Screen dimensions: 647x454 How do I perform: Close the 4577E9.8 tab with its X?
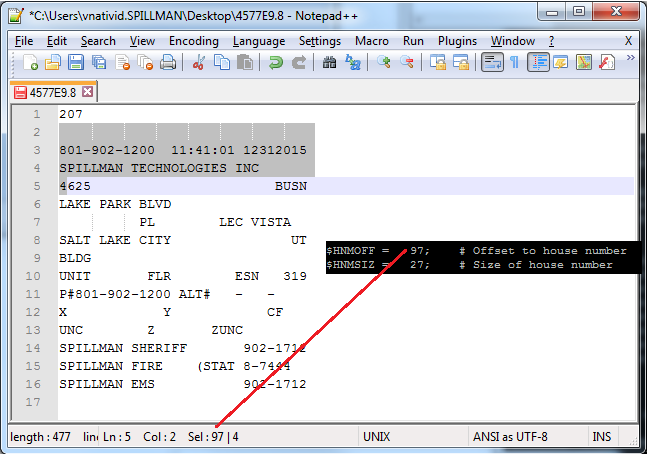coord(87,92)
